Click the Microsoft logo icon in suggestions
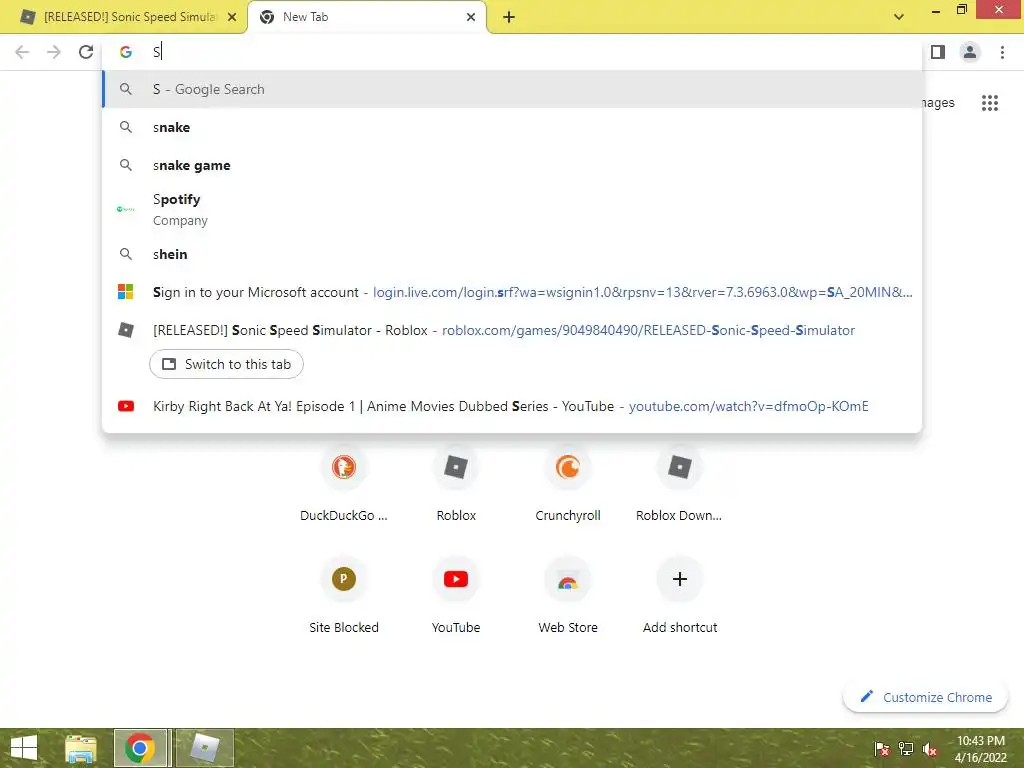This screenshot has height=768, width=1024. 125,292
